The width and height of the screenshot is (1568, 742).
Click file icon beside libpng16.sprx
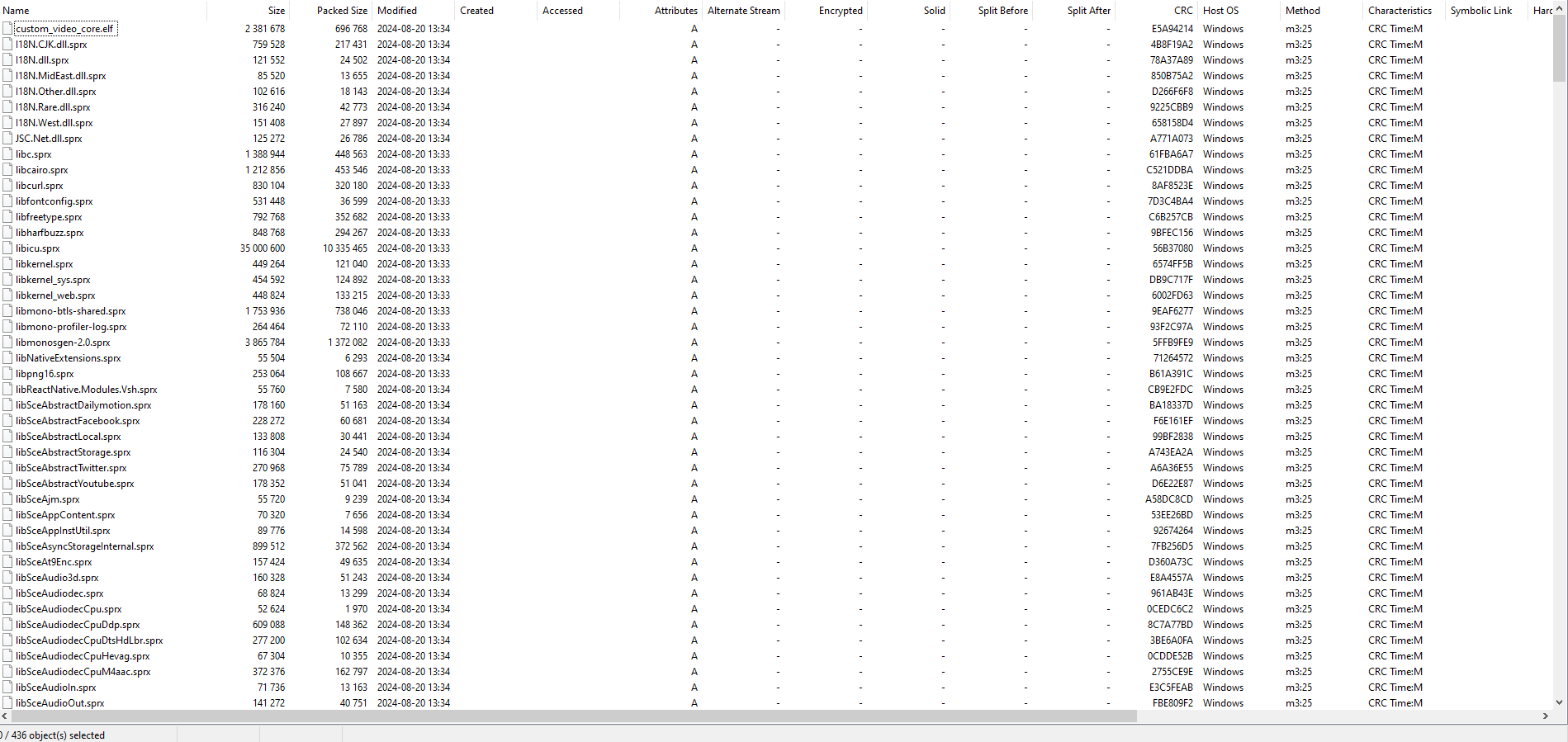[7, 374]
